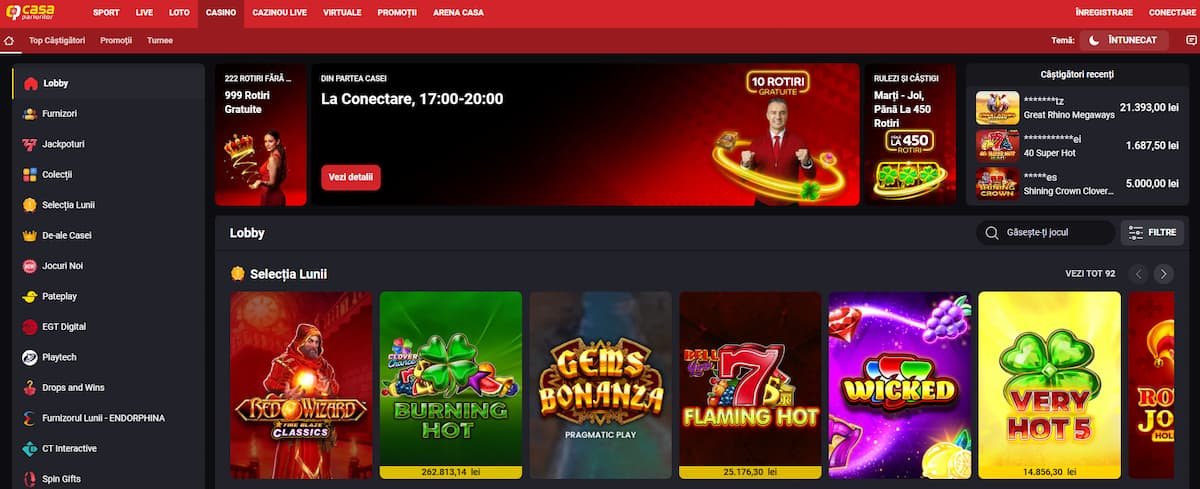The width and height of the screenshot is (1200, 489).
Task: Click the Vezi detalii button
Action: 350,177
